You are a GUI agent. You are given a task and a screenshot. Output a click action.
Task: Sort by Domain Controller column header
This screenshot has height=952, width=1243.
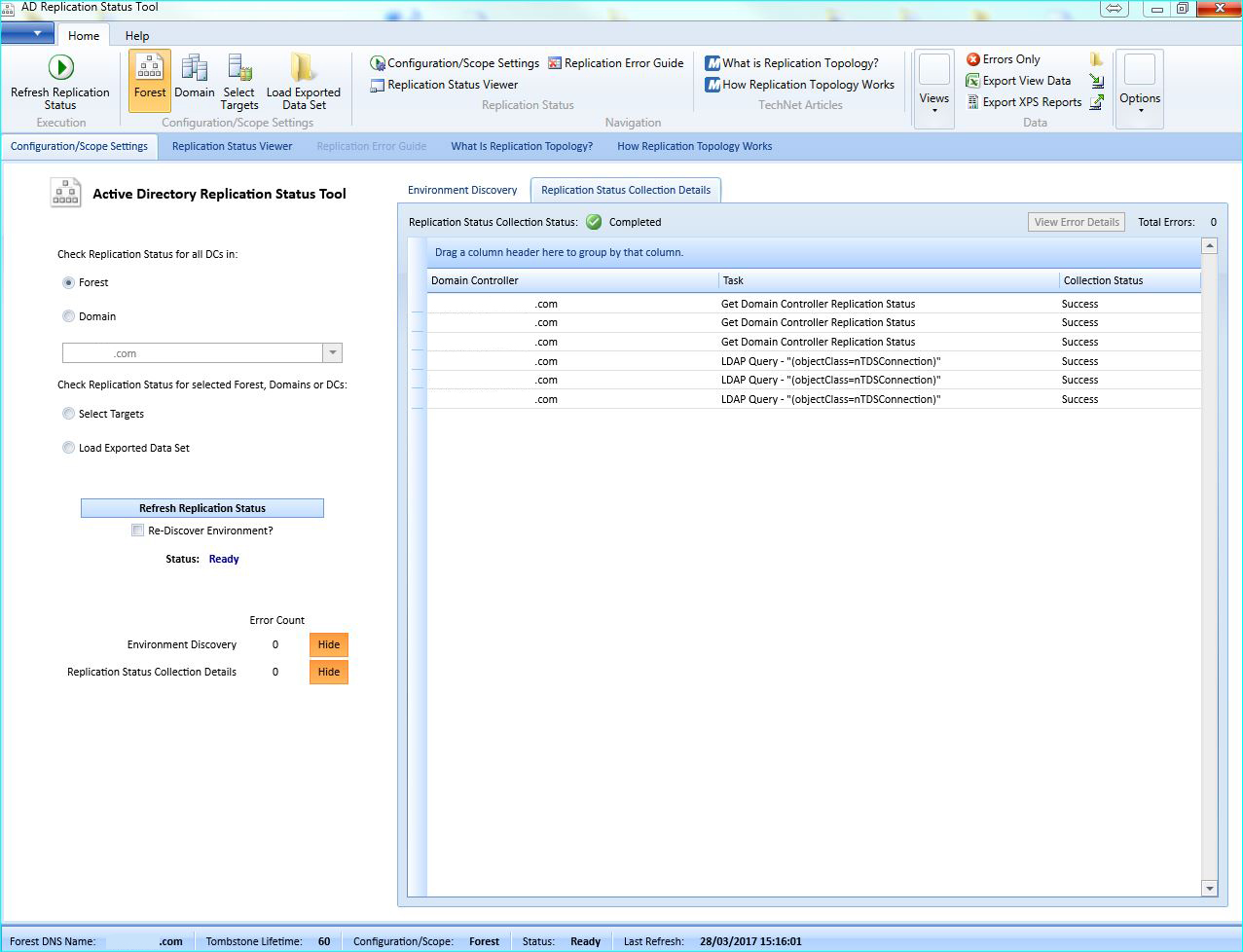tap(572, 280)
